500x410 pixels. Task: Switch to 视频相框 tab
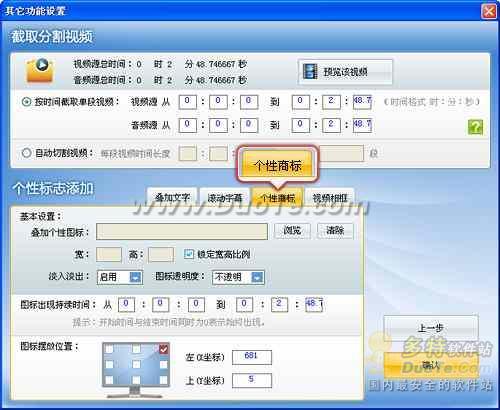[x=329, y=198]
